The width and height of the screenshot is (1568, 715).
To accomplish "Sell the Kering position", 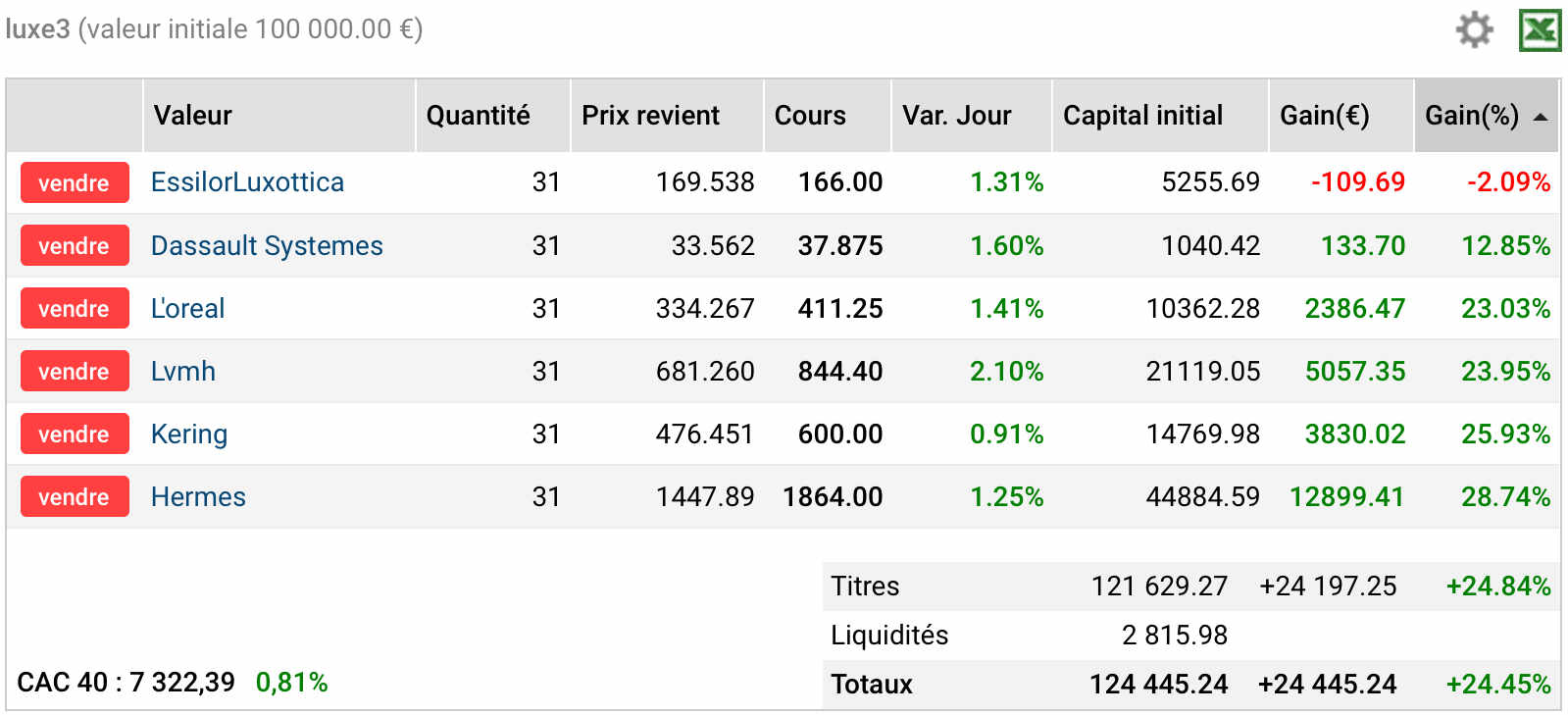I will pyautogui.click(x=75, y=434).
